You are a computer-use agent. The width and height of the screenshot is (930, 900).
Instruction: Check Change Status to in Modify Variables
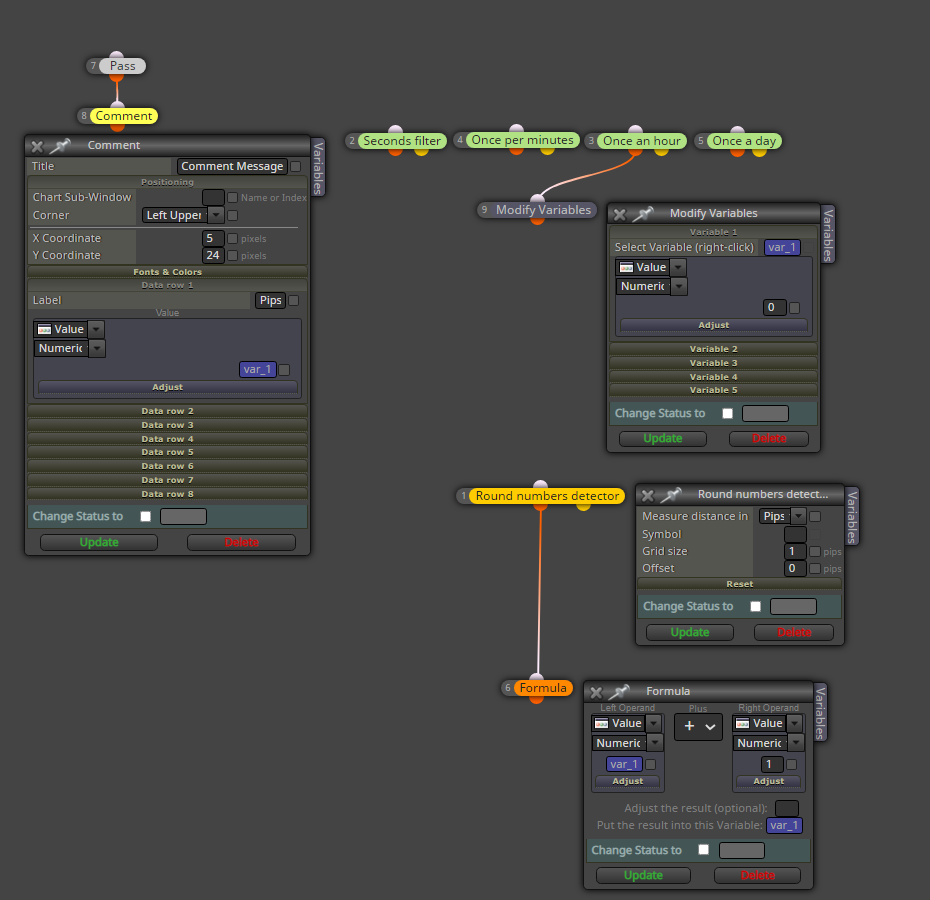[x=728, y=414]
